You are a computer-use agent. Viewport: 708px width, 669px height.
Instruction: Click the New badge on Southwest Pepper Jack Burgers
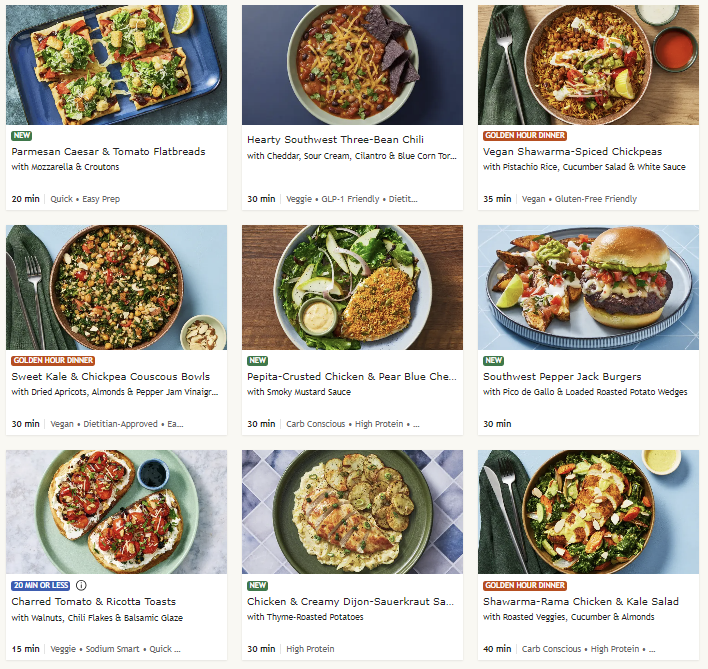[x=494, y=360]
